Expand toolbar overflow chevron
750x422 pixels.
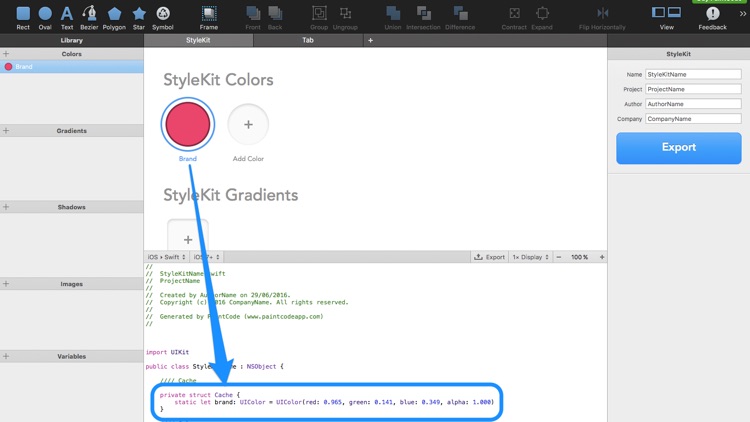(x=742, y=14)
